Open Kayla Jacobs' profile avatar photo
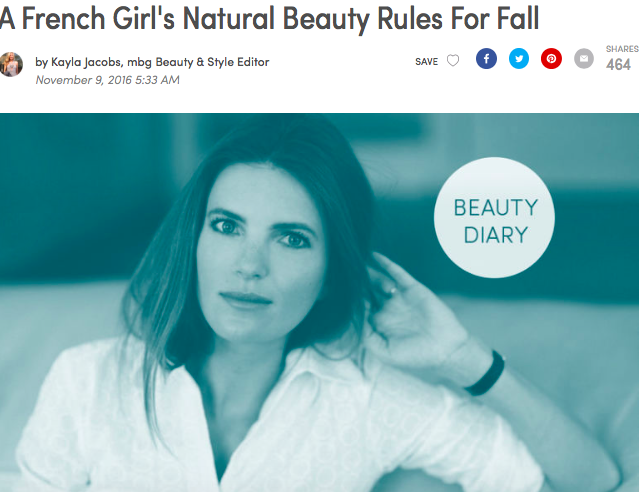This screenshot has width=640, height=492. (x=11, y=65)
